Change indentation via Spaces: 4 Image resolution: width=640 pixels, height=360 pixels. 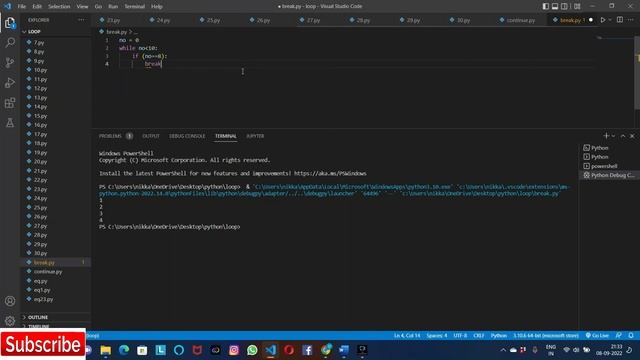click(x=437, y=336)
